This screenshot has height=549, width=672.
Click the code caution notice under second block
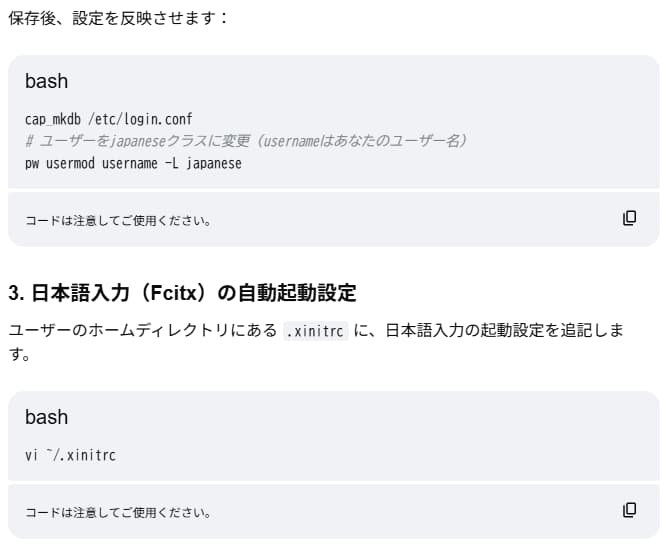coord(118,512)
